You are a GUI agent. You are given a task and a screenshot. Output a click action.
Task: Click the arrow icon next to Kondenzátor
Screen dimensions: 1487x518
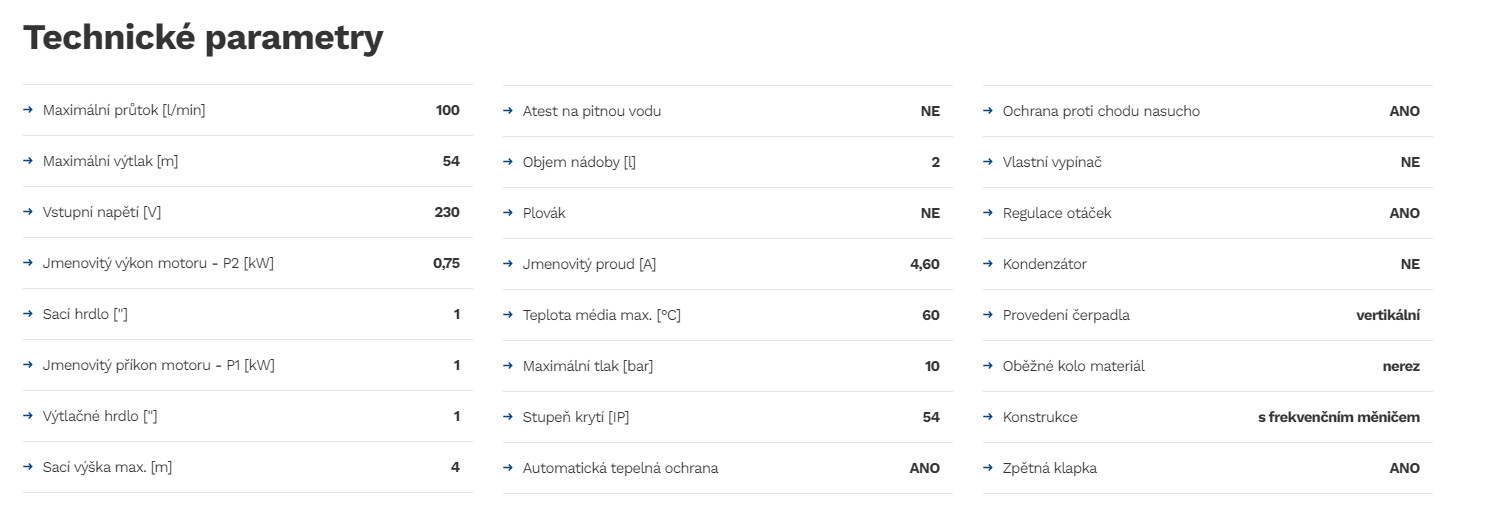(x=988, y=264)
